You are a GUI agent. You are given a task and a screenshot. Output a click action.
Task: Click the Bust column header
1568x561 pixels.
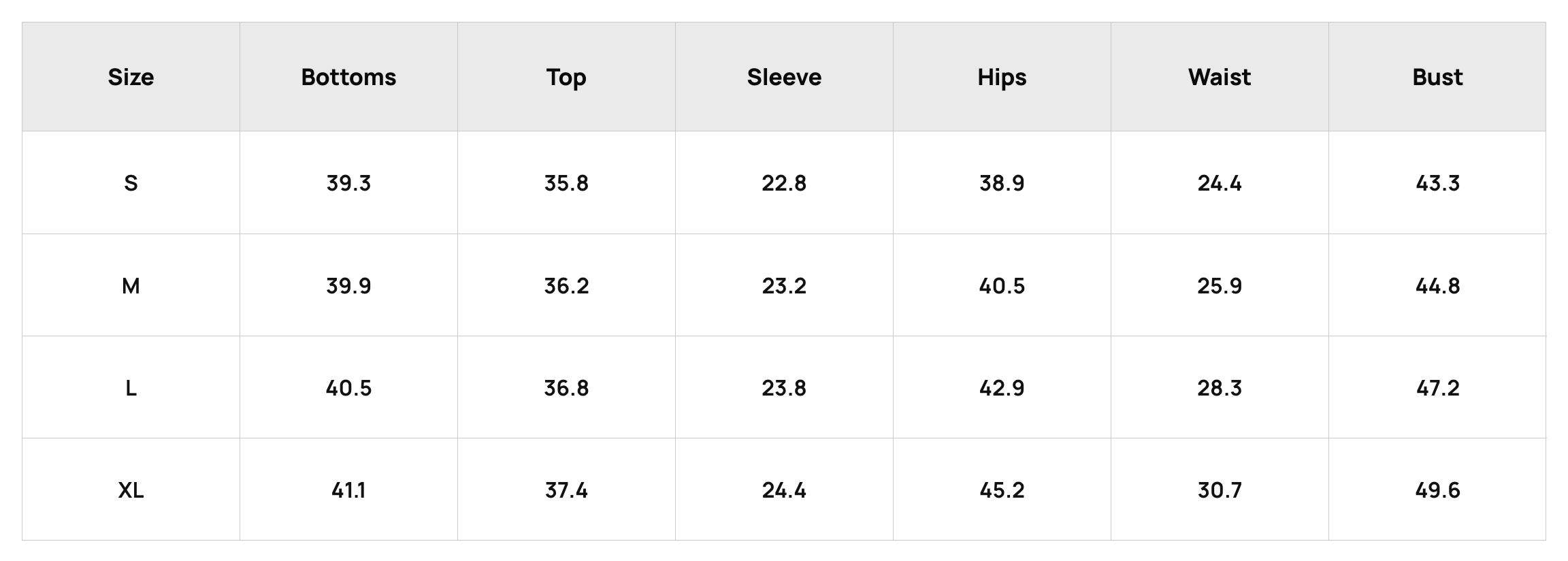(1437, 77)
